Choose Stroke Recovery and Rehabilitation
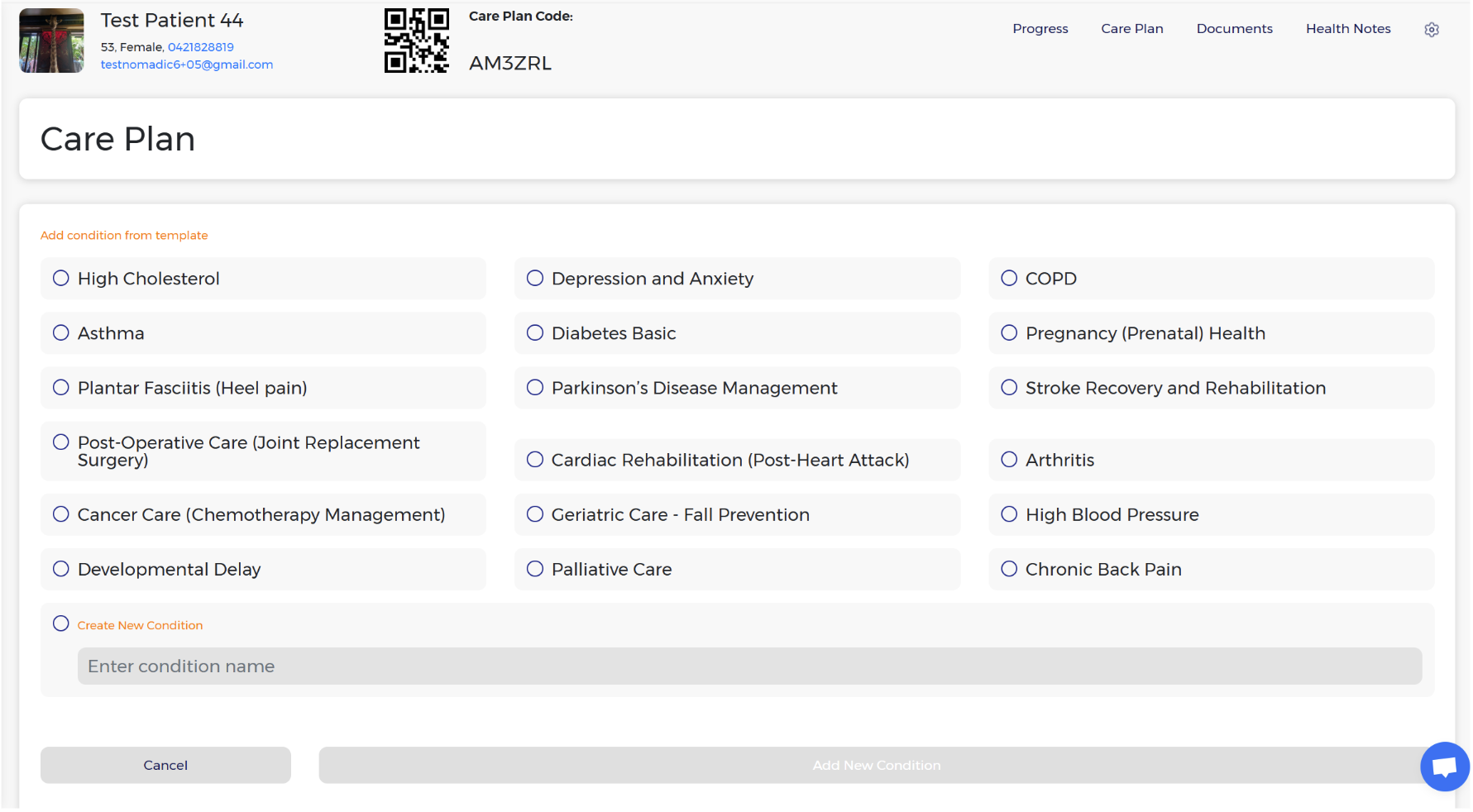The image size is (1473, 812). coord(1009,388)
